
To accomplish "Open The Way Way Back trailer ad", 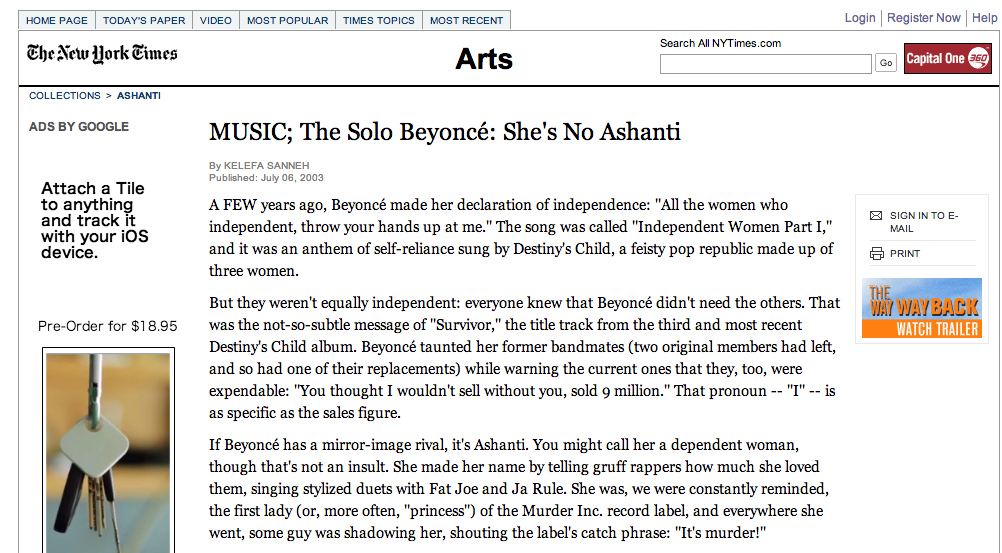I will (921, 308).
